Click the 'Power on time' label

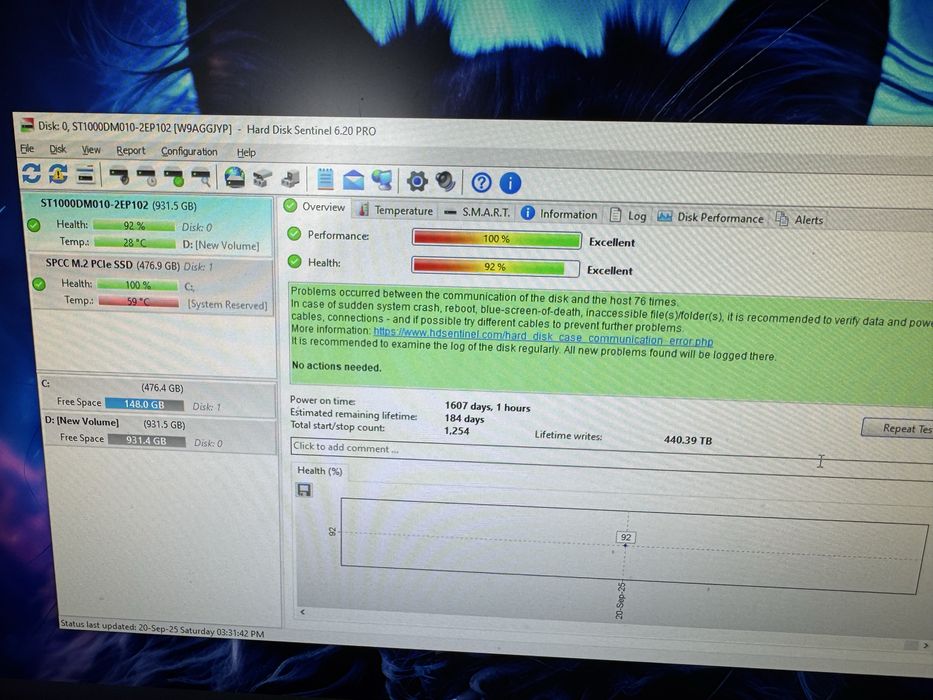coord(323,401)
